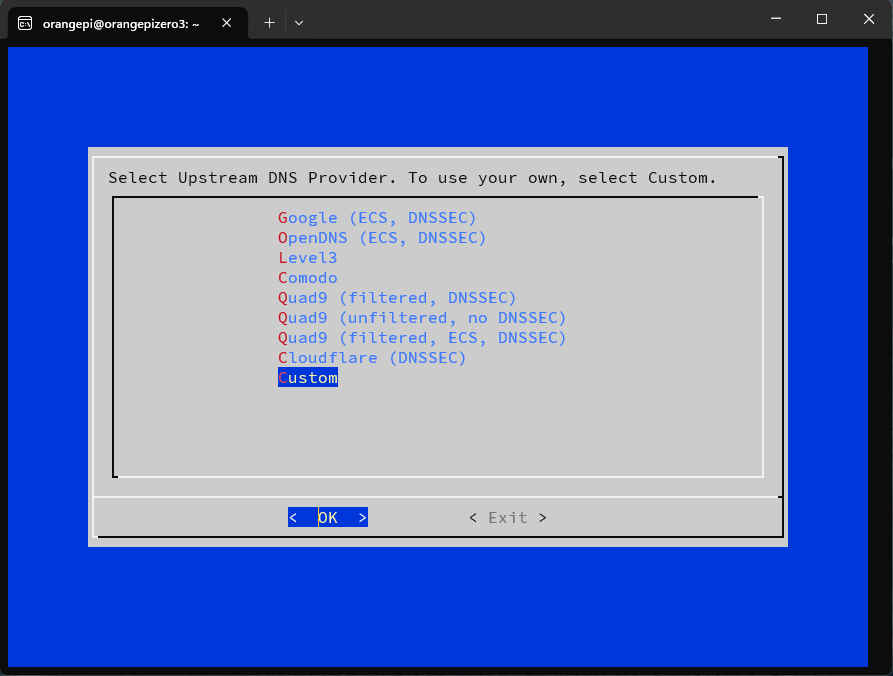The width and height of the screenshot is (893, 676).
Task: Select Quad9 (unfiltered, no DNSSEC)
Action: 422,317
